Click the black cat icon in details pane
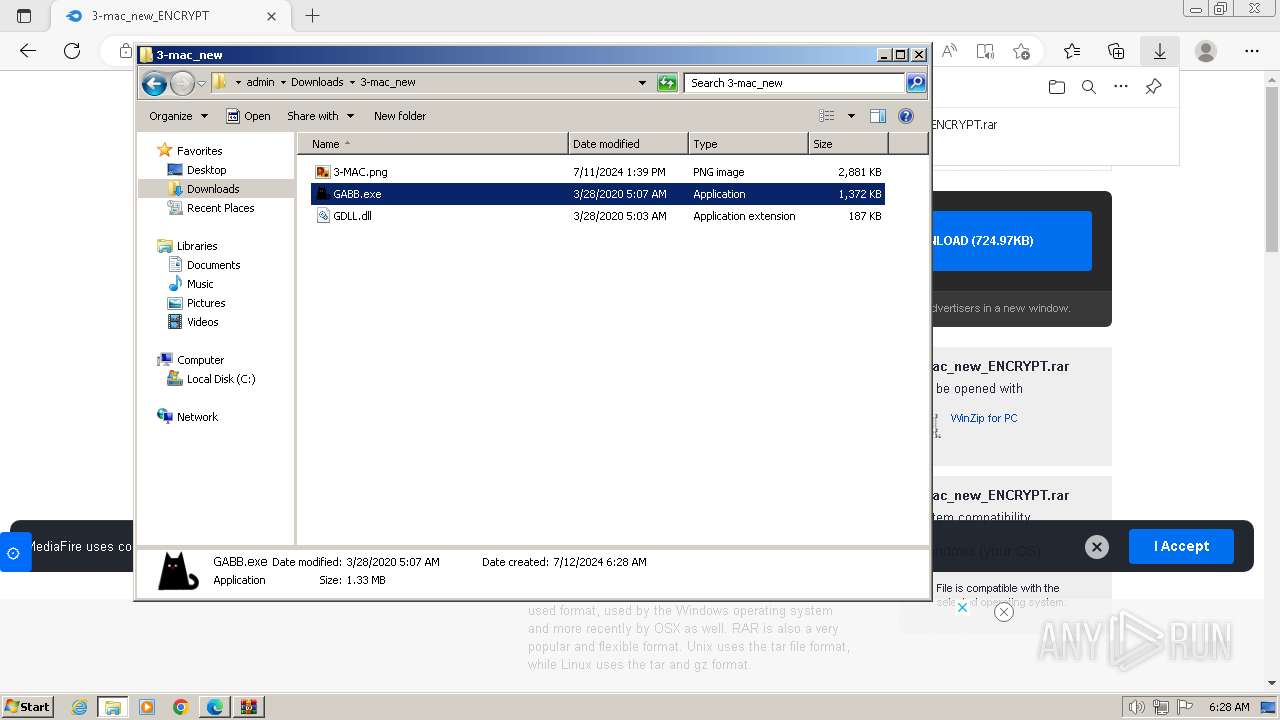1280x720 pixels. pos(178,571)
